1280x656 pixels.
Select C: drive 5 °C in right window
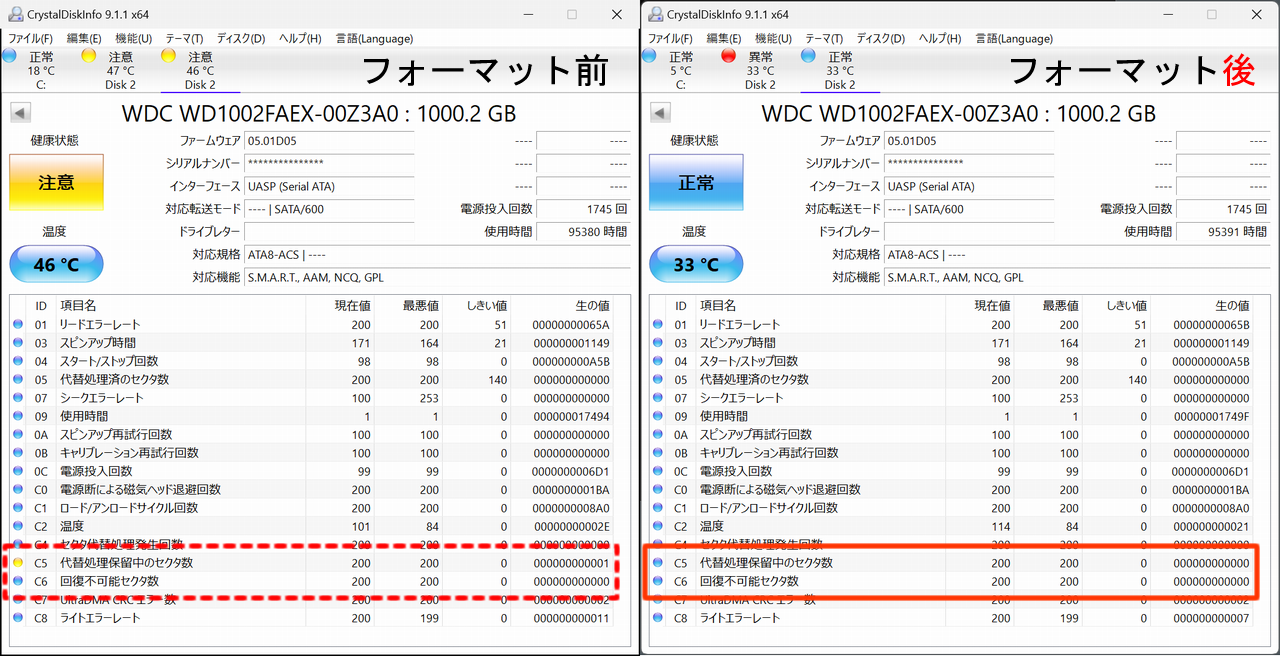point(681,70)
